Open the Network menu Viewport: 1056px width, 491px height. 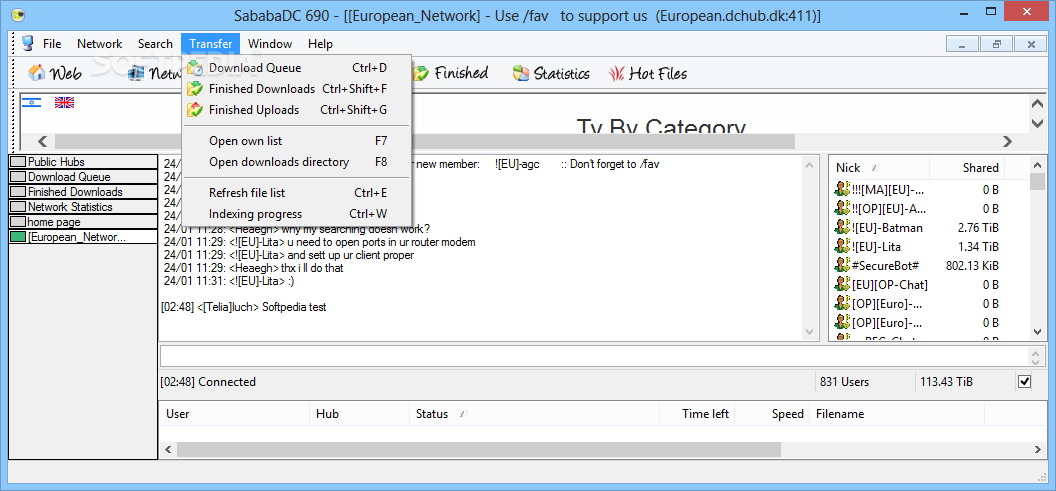pos(100,44)
